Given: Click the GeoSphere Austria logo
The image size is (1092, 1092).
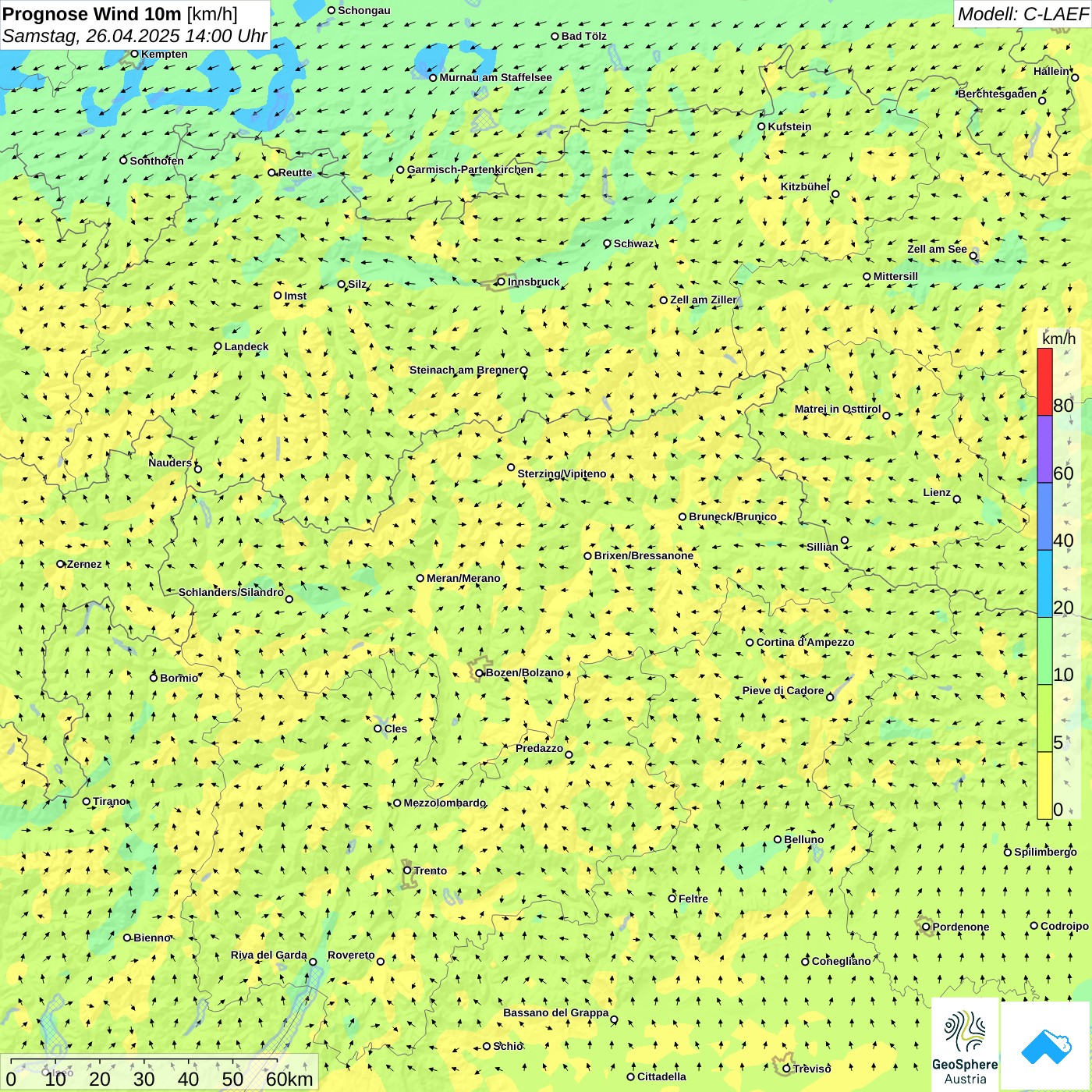Looking at the screenshot, I should (965, 1044).
